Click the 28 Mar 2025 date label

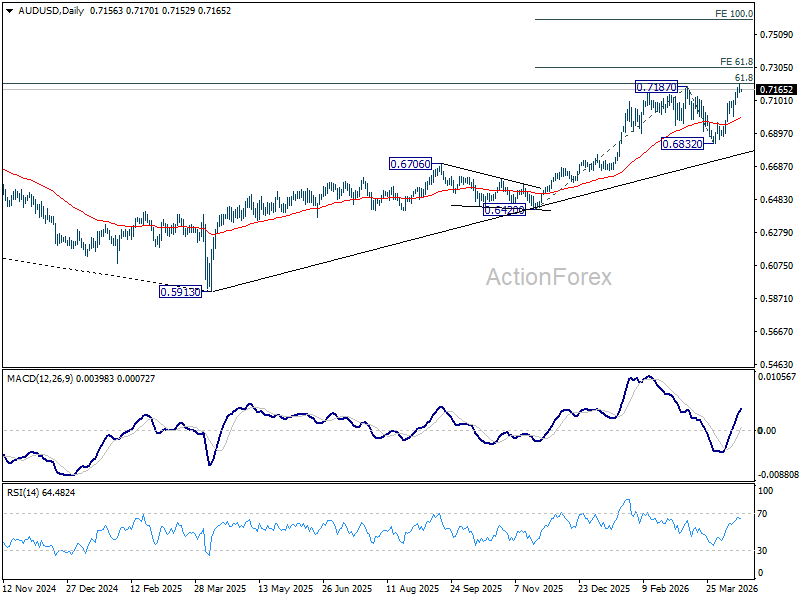pyautogui.click(x=220, y=589)
